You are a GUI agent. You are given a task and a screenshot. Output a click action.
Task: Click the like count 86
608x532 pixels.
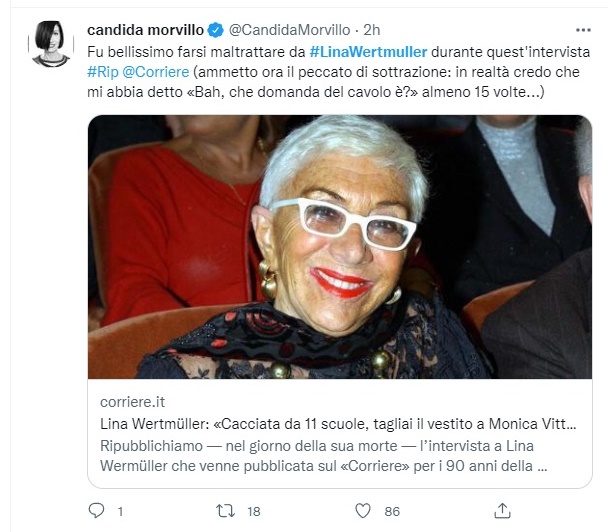point(392,511)
